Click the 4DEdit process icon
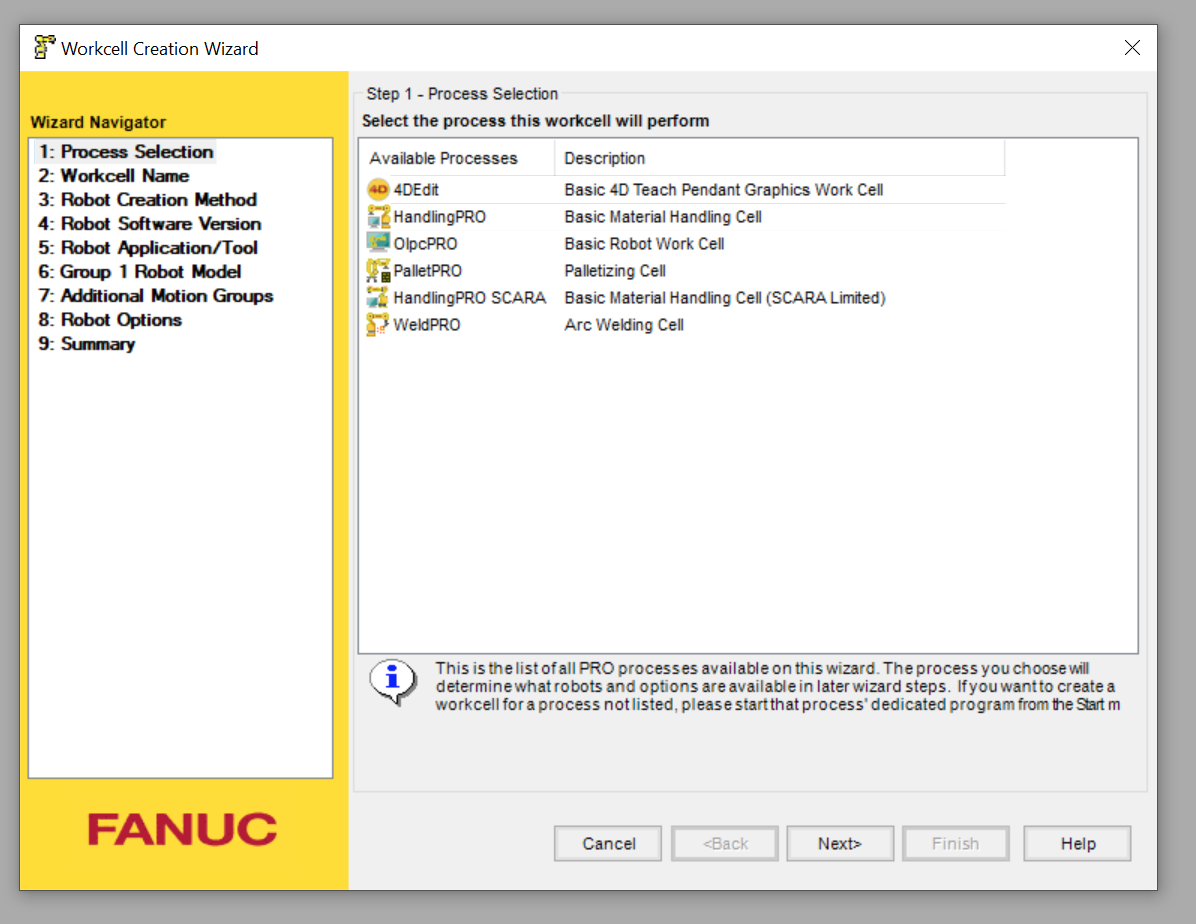This screenshot has width=1196, height=924. pyautogui.click(x=378, y=189)
